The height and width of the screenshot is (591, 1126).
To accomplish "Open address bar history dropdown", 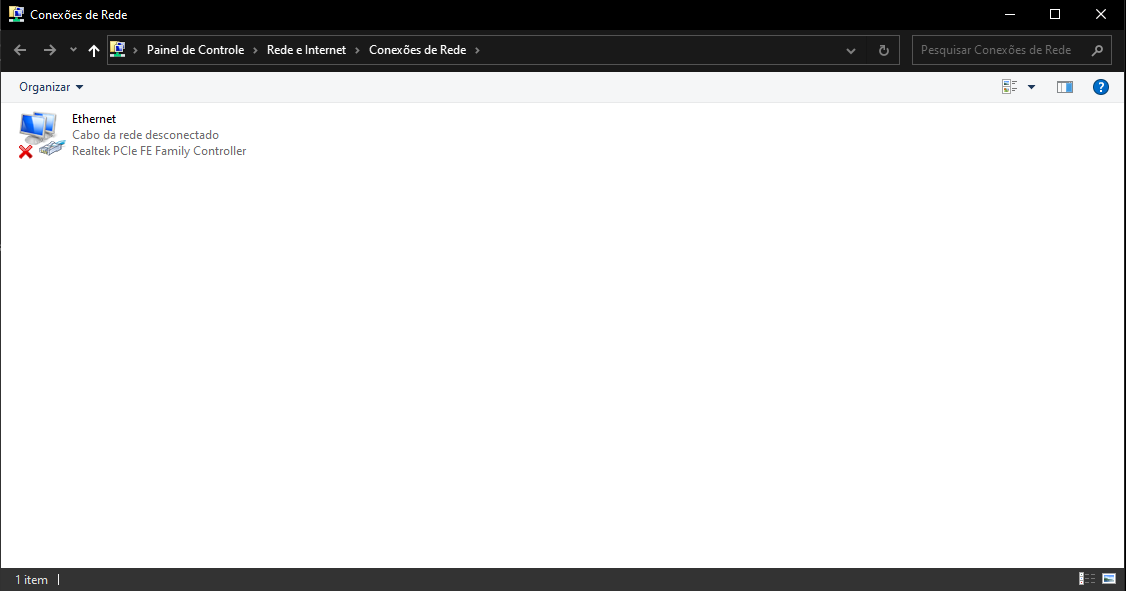I will click(x=851, y=50).
